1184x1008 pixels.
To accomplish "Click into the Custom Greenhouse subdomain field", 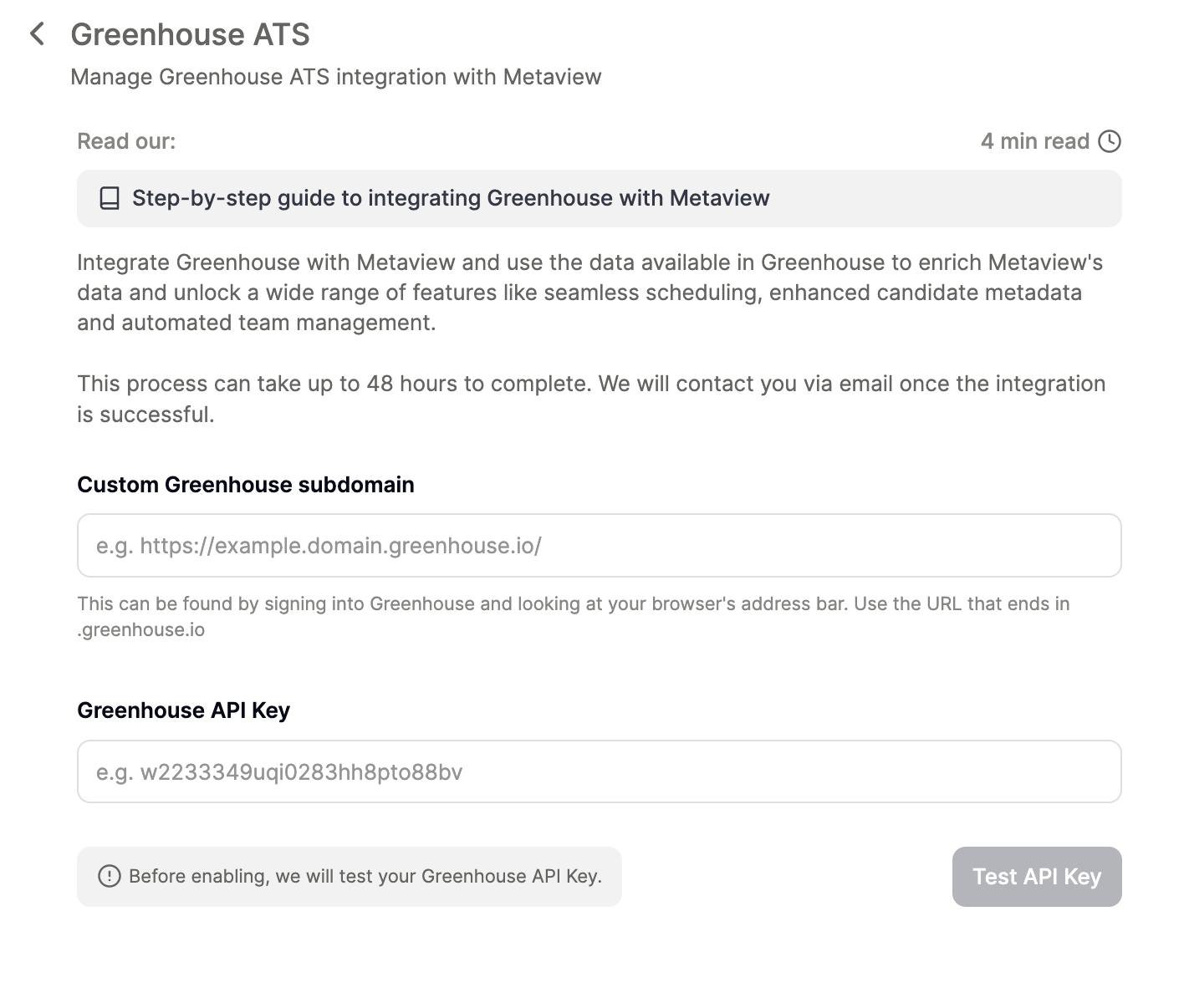I will point(599,545).
